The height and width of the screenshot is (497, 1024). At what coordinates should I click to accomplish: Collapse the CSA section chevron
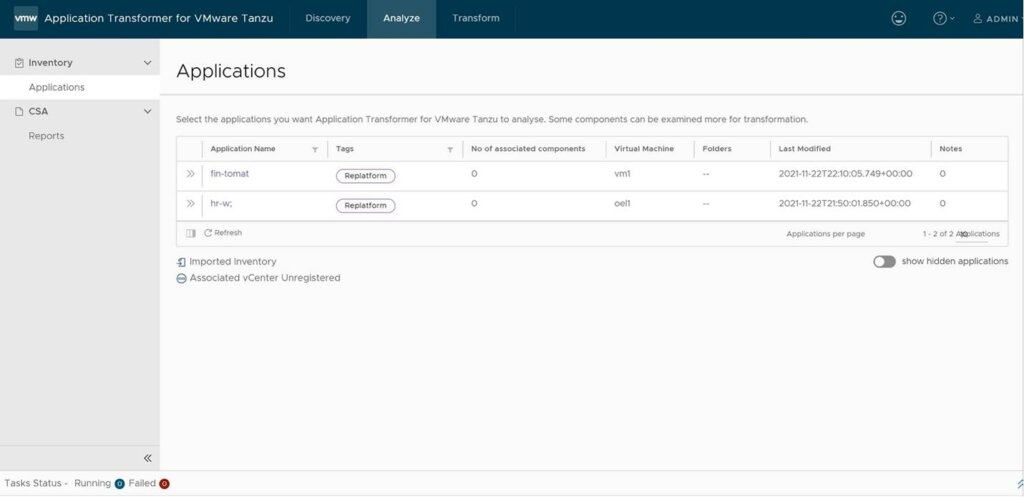click(147, 112)
